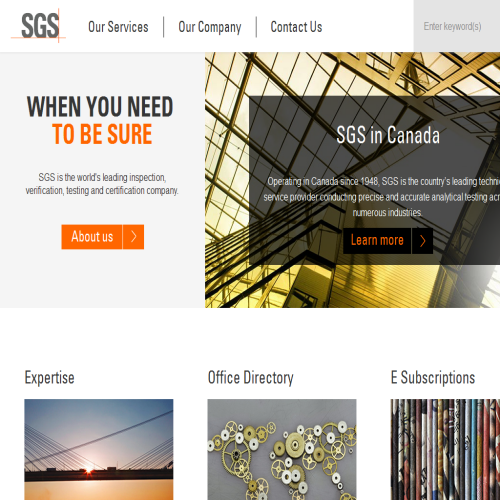Click the WHEN YOU NEED TO BE SURE slogan
500x500 pixels.
click(x=100, y=120)
